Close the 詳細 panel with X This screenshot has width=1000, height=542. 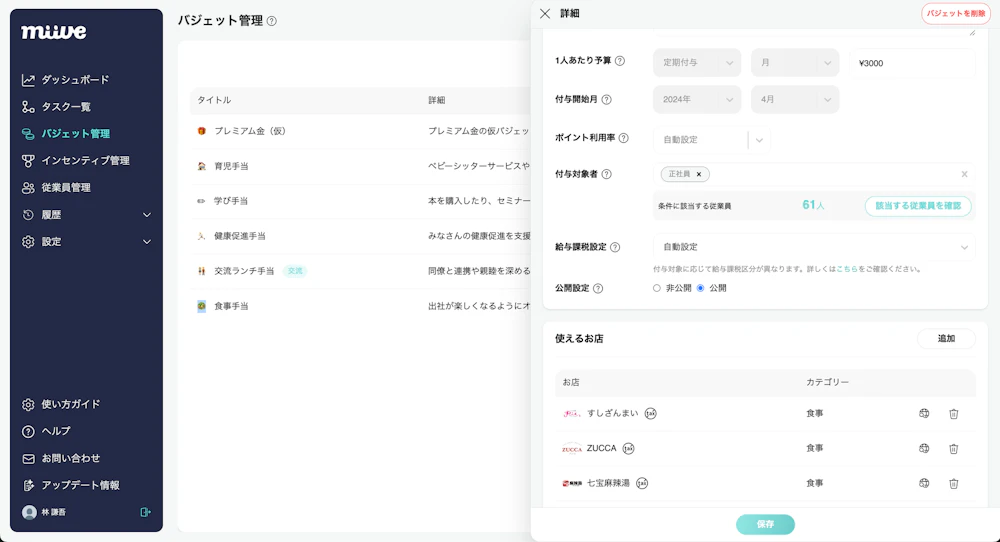tap(545, 14)
